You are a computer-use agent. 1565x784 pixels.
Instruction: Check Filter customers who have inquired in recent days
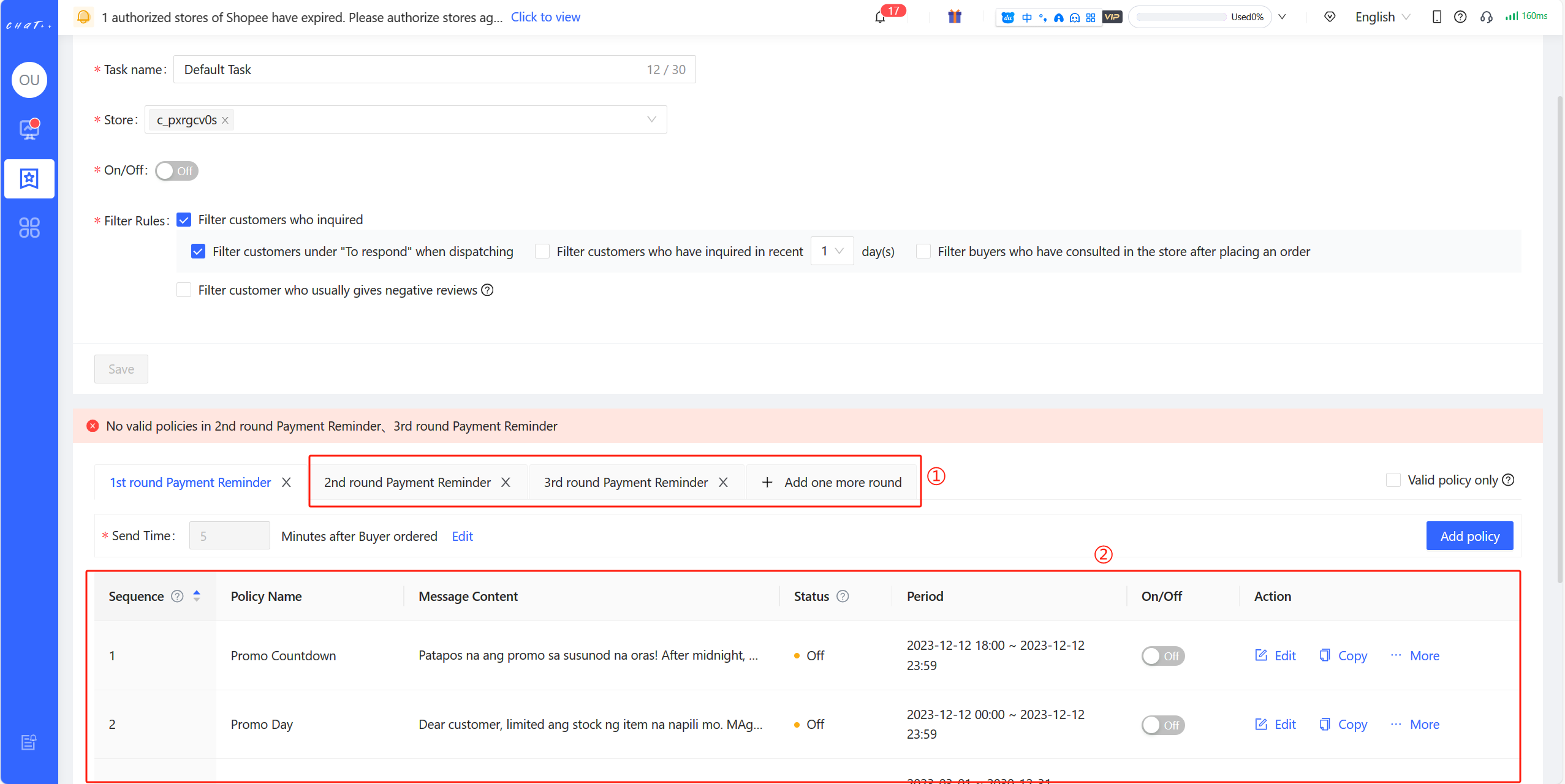point(542,252)
